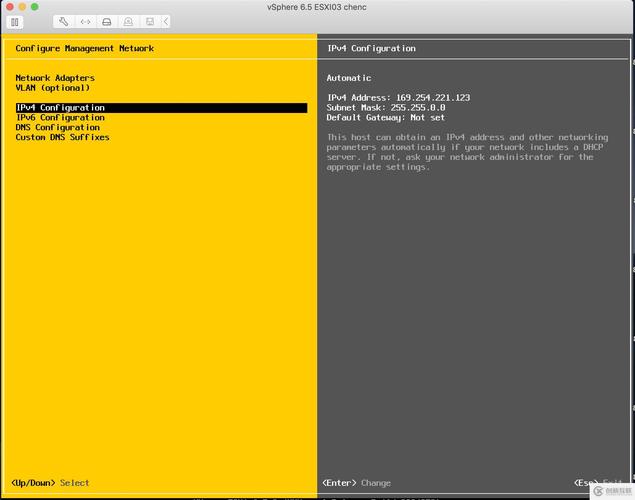Click the green macOS fullscreen button
This screenshot has height=500, width=635.
[x=35, y=6]
